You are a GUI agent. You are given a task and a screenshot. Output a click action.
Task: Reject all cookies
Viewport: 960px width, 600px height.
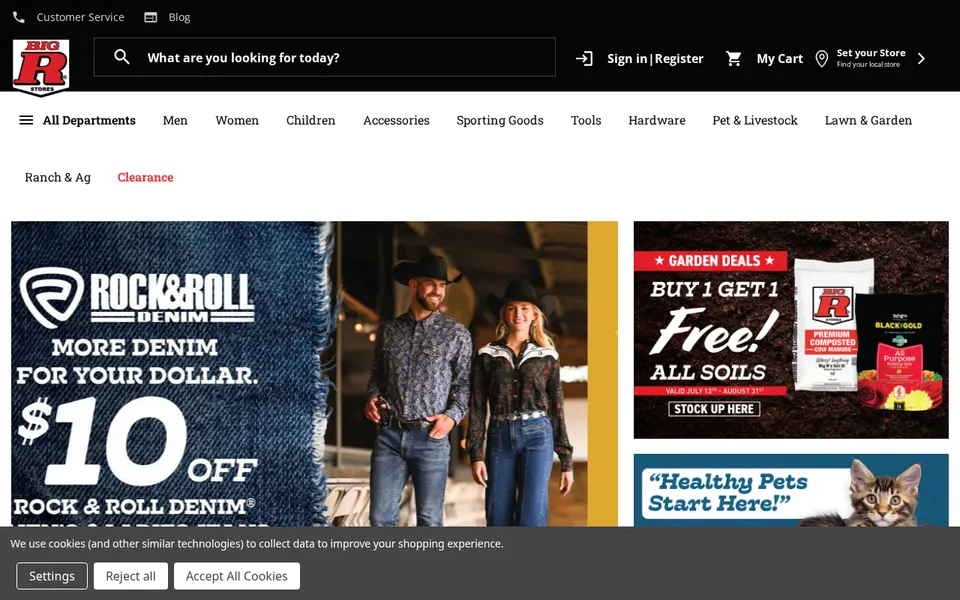[x=130, y=576]
